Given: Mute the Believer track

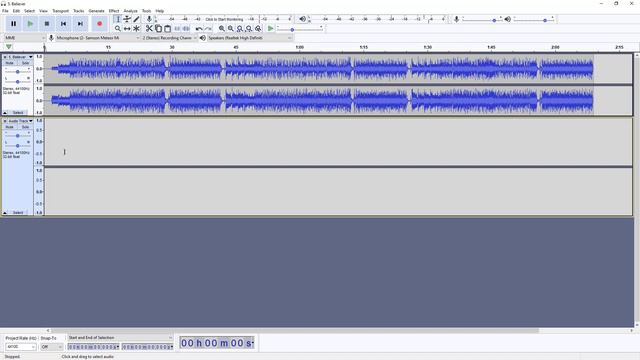Looking at the screenshot, I should (9, 63).
